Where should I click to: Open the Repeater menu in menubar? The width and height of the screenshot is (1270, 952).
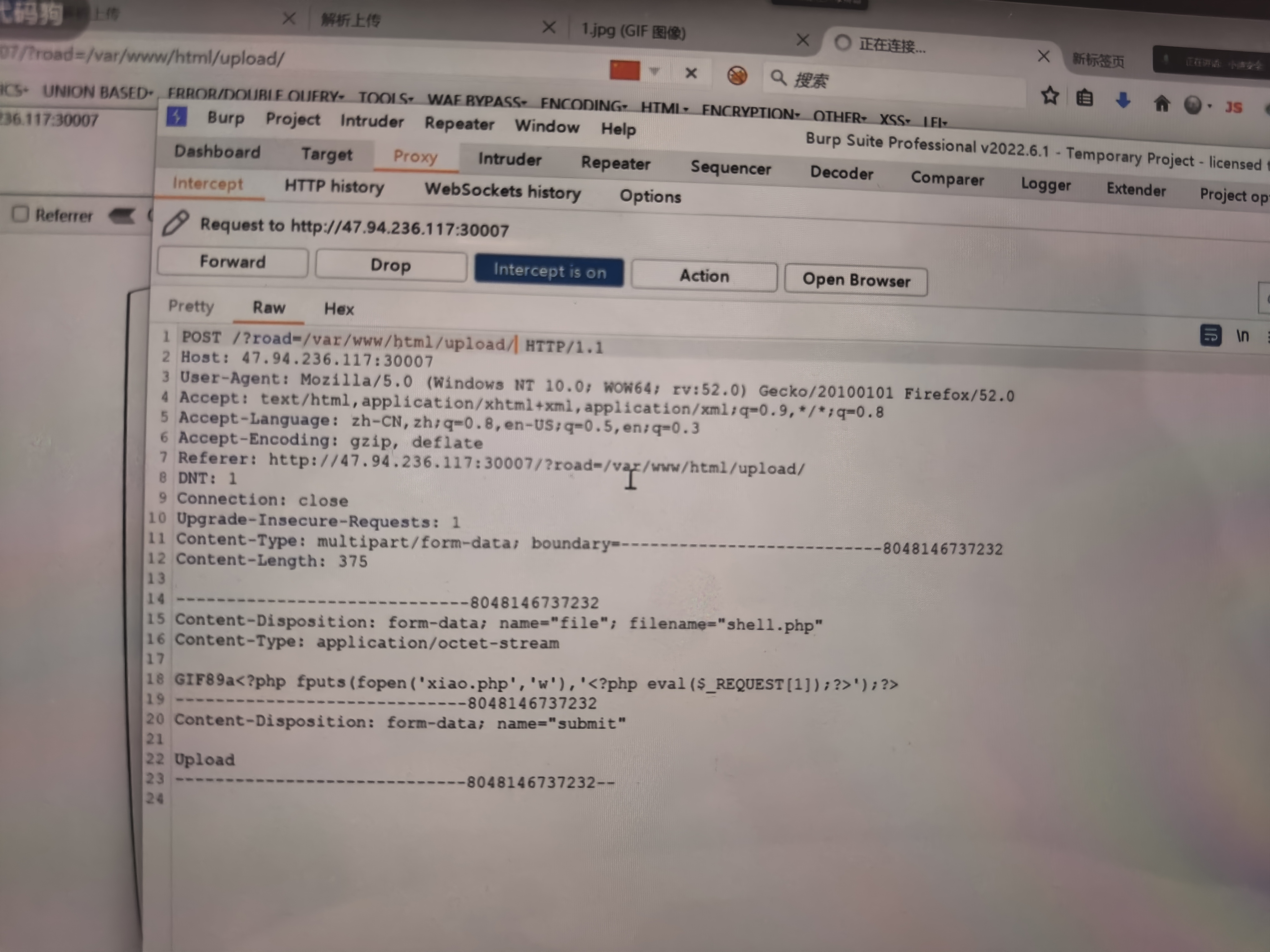point(459,124)
